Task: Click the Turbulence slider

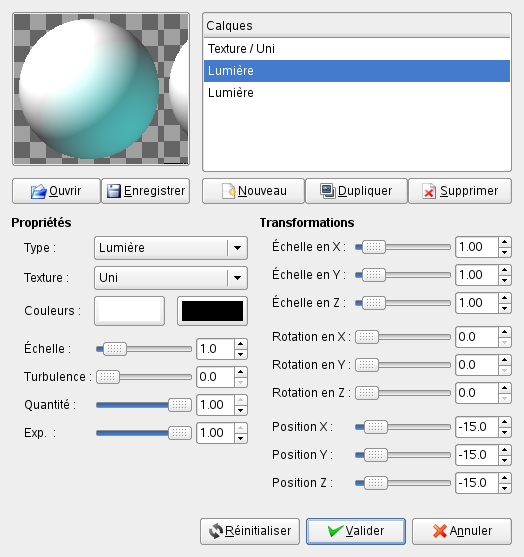Action: click(144, 377)
